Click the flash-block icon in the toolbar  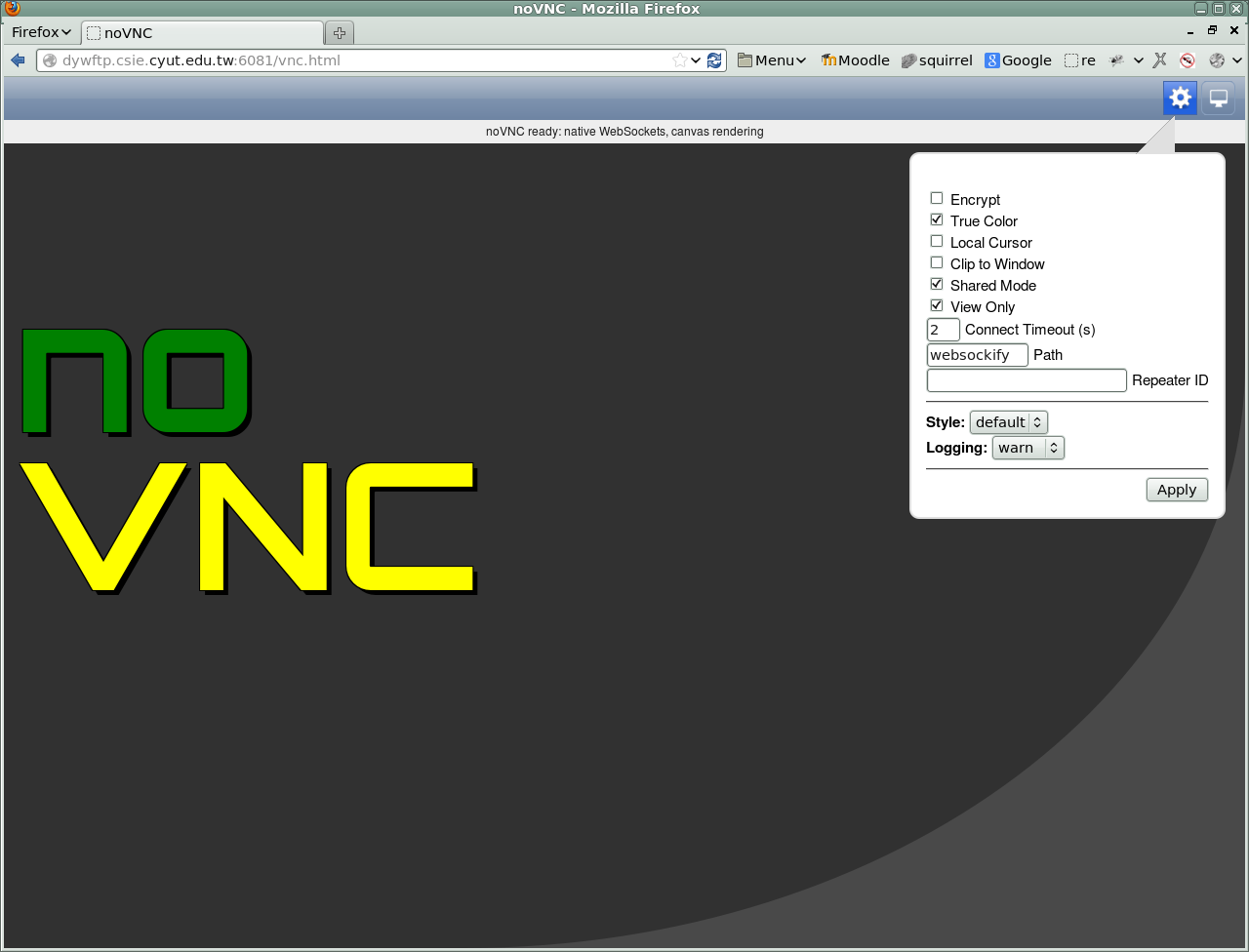pyautogui.click(x=1187, y=59)
